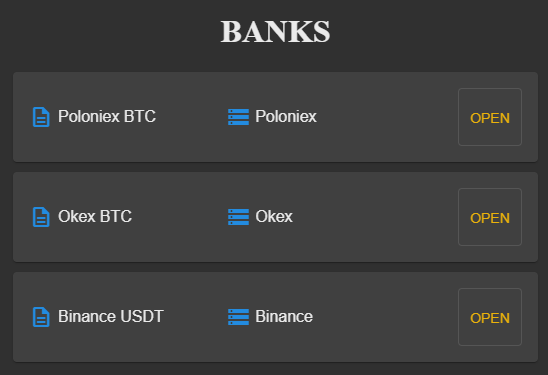
Task: Click the server stack icon next to Okex
Action: [238, 217]
